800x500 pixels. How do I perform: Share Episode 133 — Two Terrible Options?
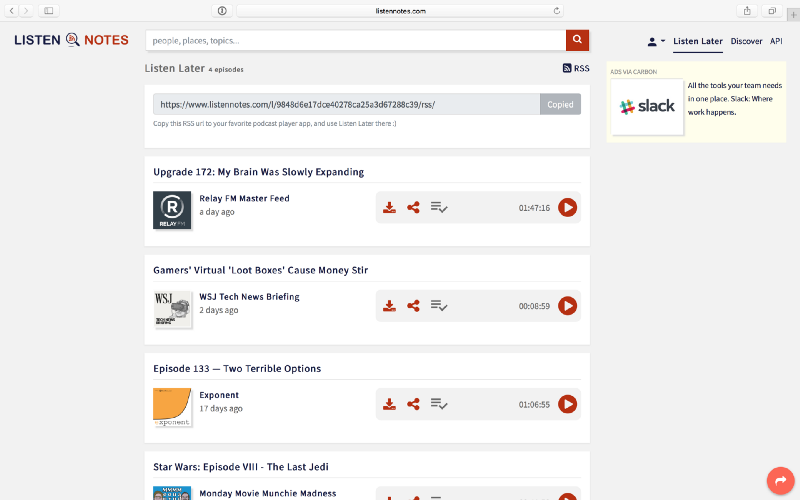[413, 404]
